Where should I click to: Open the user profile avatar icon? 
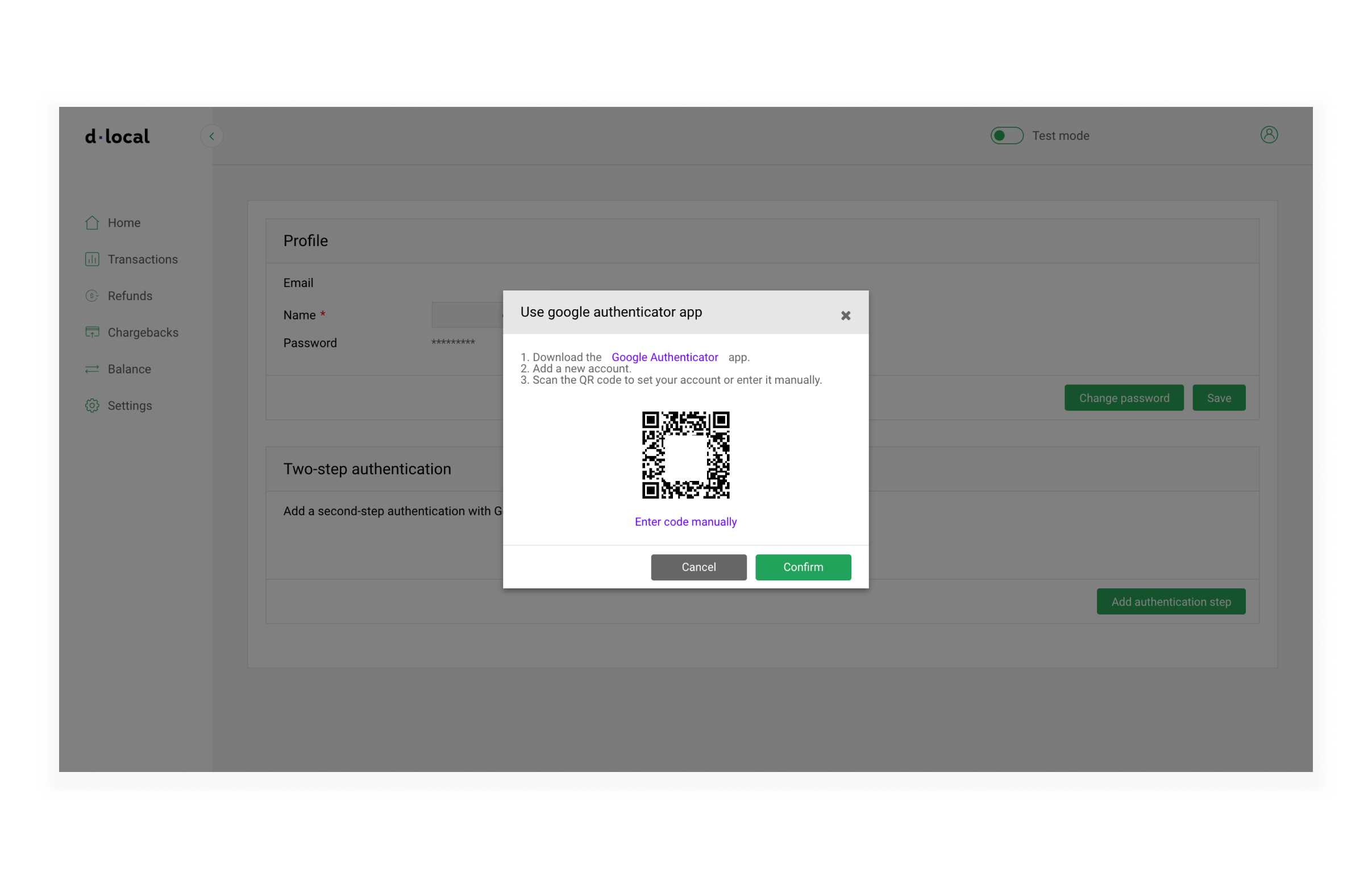[1269, 135]
